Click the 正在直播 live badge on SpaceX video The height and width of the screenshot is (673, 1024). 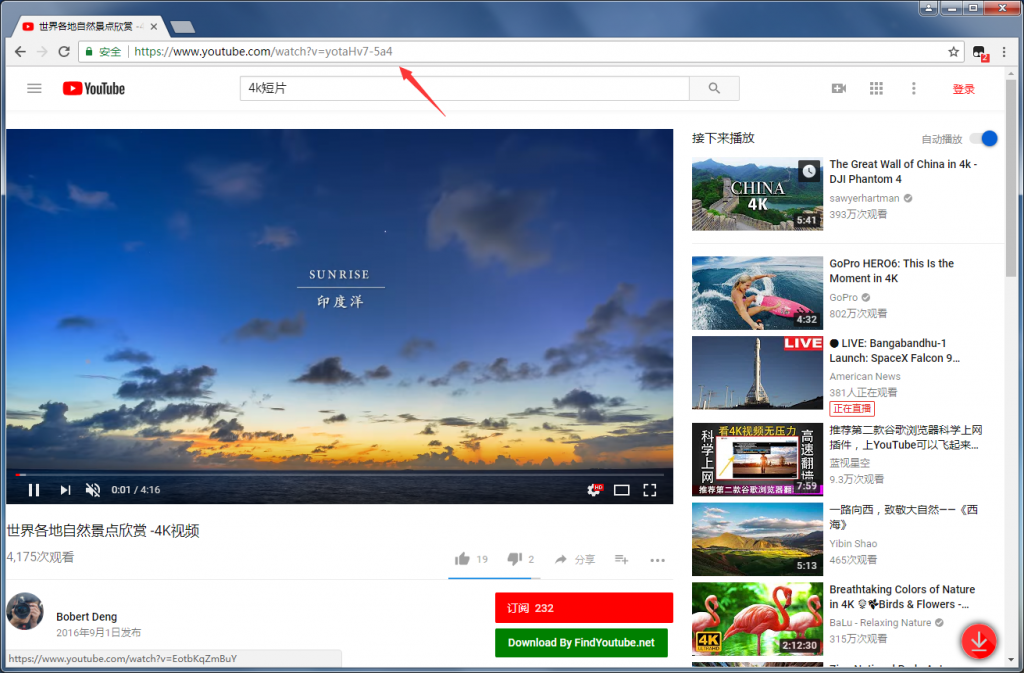(x=852, y=408)
